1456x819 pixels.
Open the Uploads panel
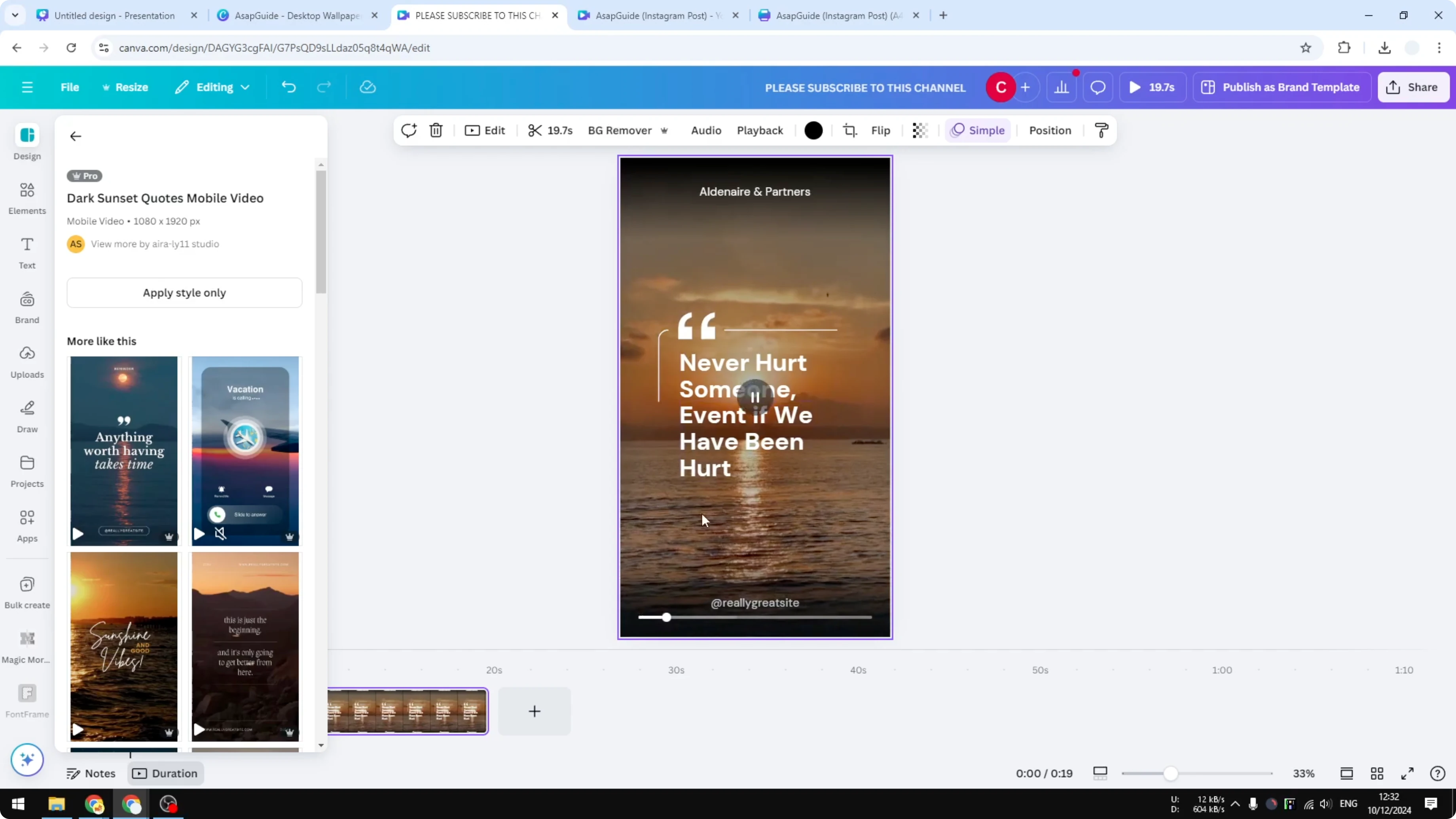coord(27,362)
